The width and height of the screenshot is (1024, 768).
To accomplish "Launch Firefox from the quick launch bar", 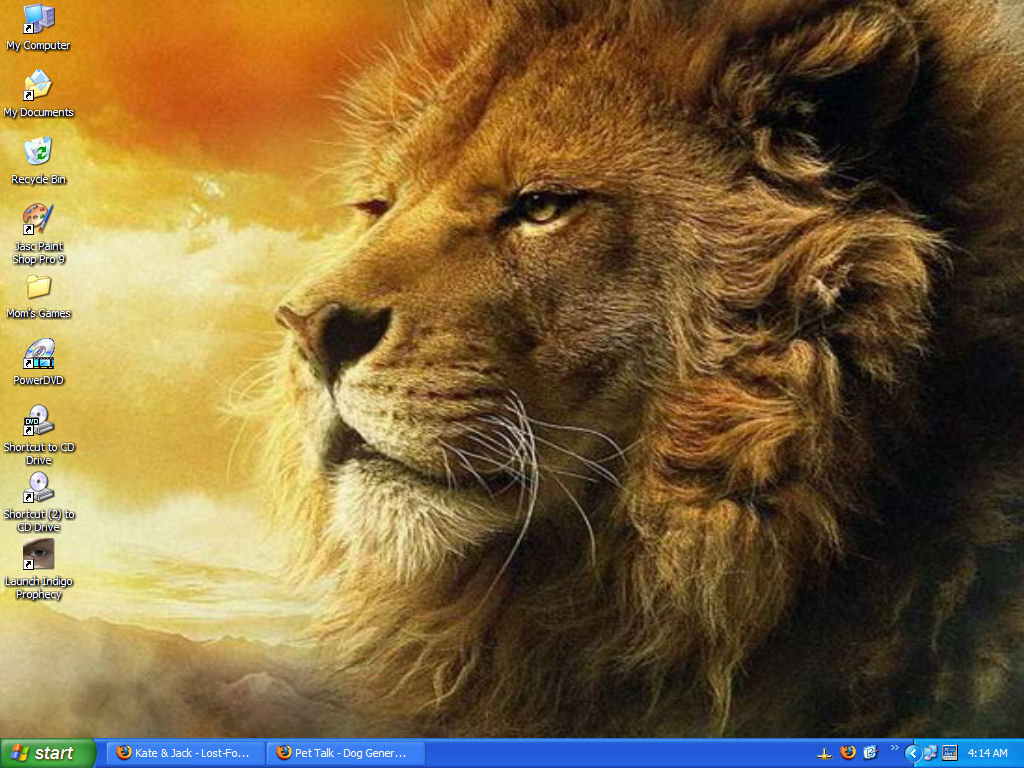I will point(848,753).
